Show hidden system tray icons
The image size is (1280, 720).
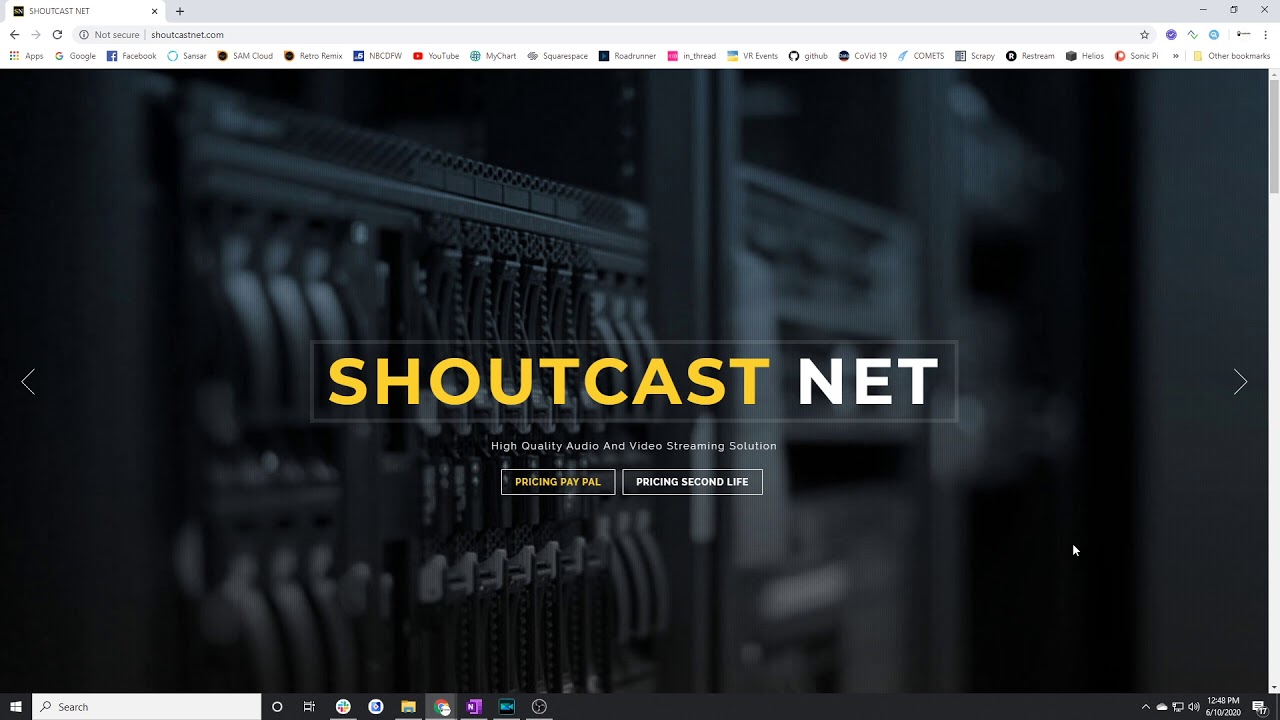click(x=1146, y=707)
